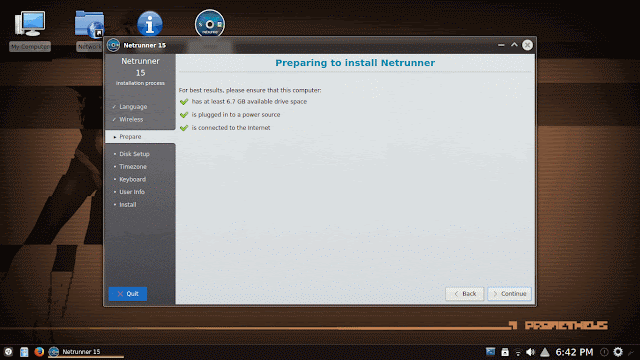
Task: Open the application launcher menu in taskbar
Action: [x=8, y=352]
